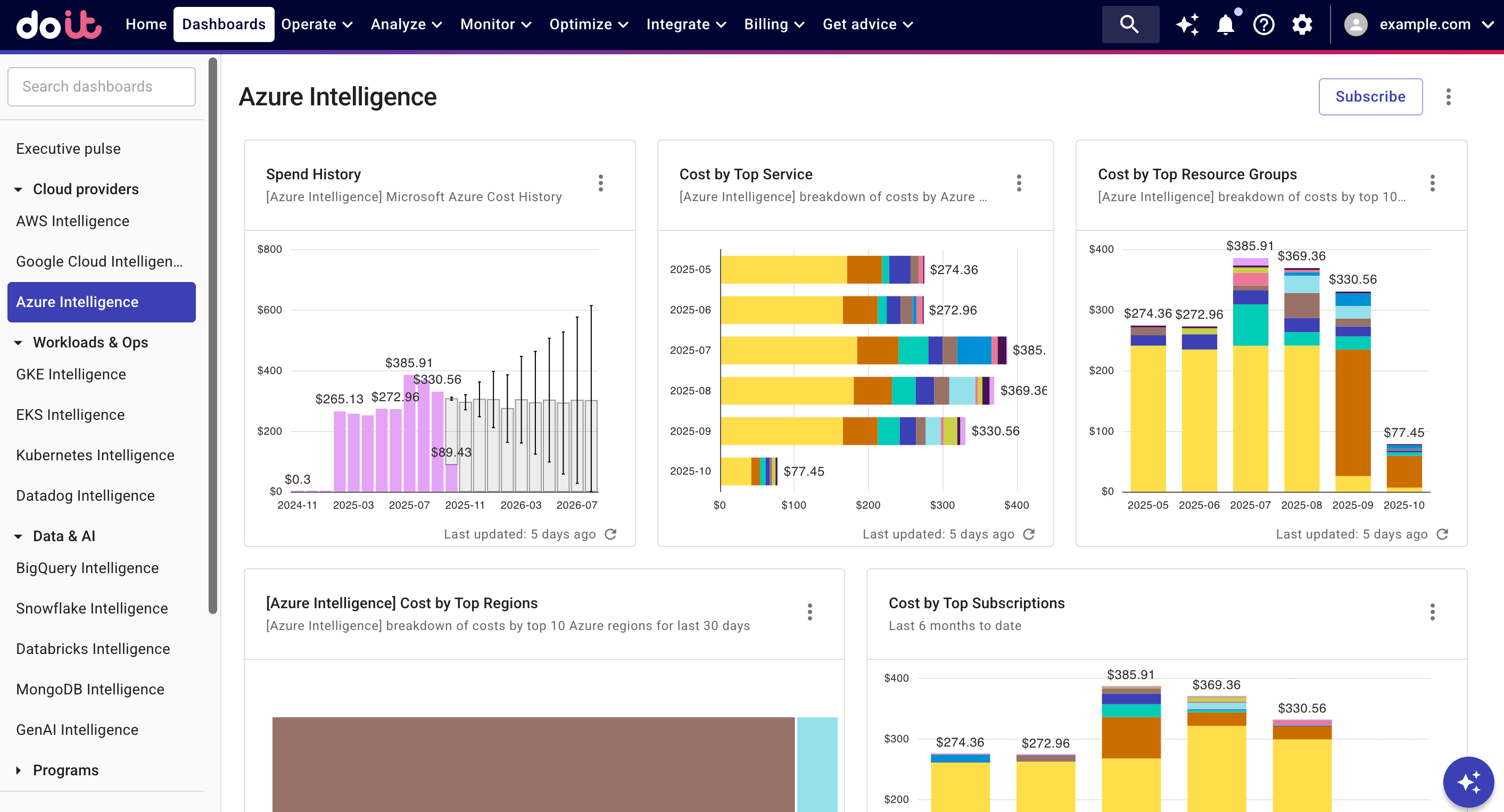Click the Search dashboards field

pos(102,86)
